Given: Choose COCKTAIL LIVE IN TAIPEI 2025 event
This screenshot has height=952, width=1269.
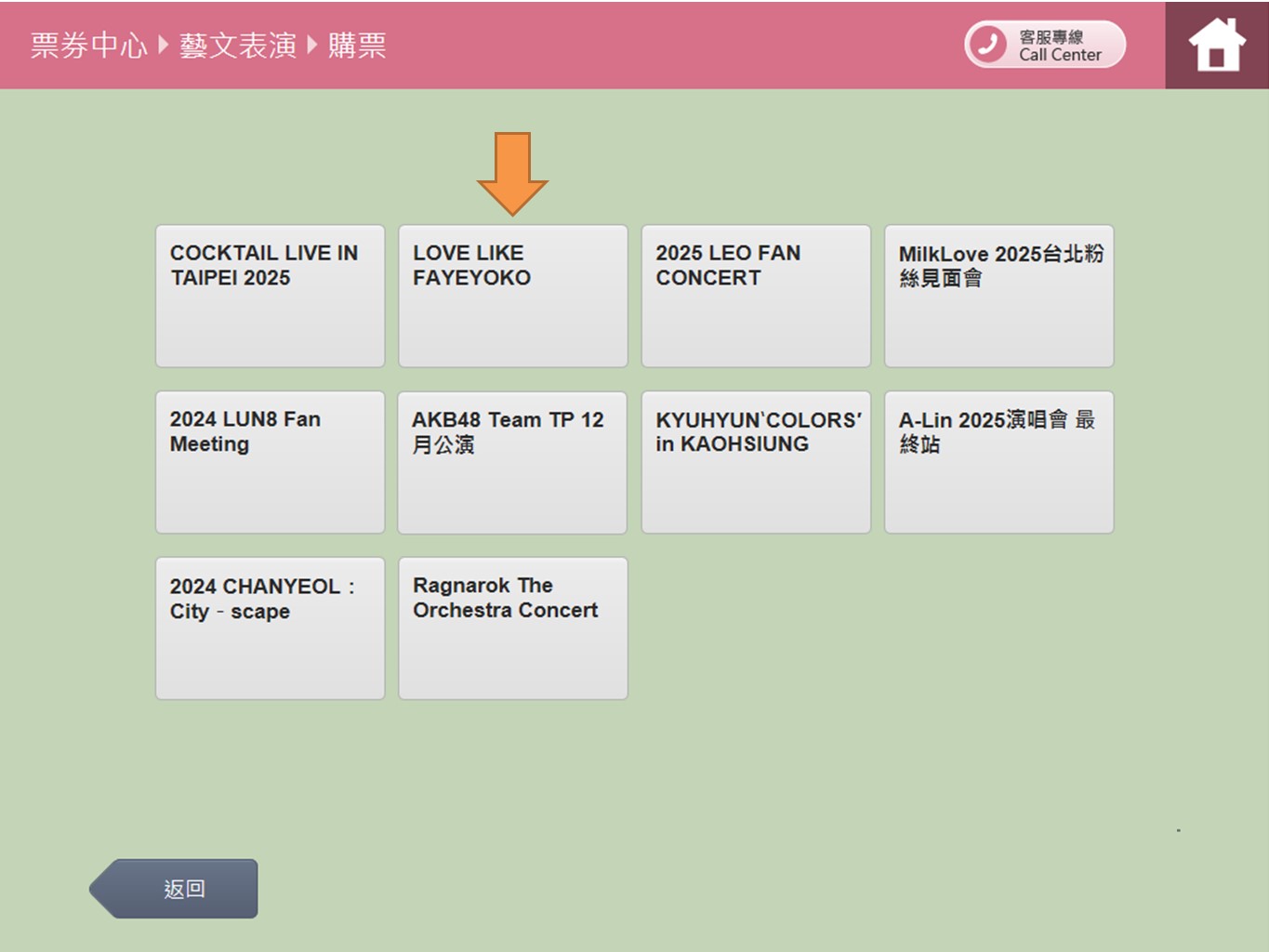Looking at the screenshot, I should (270, 296).
